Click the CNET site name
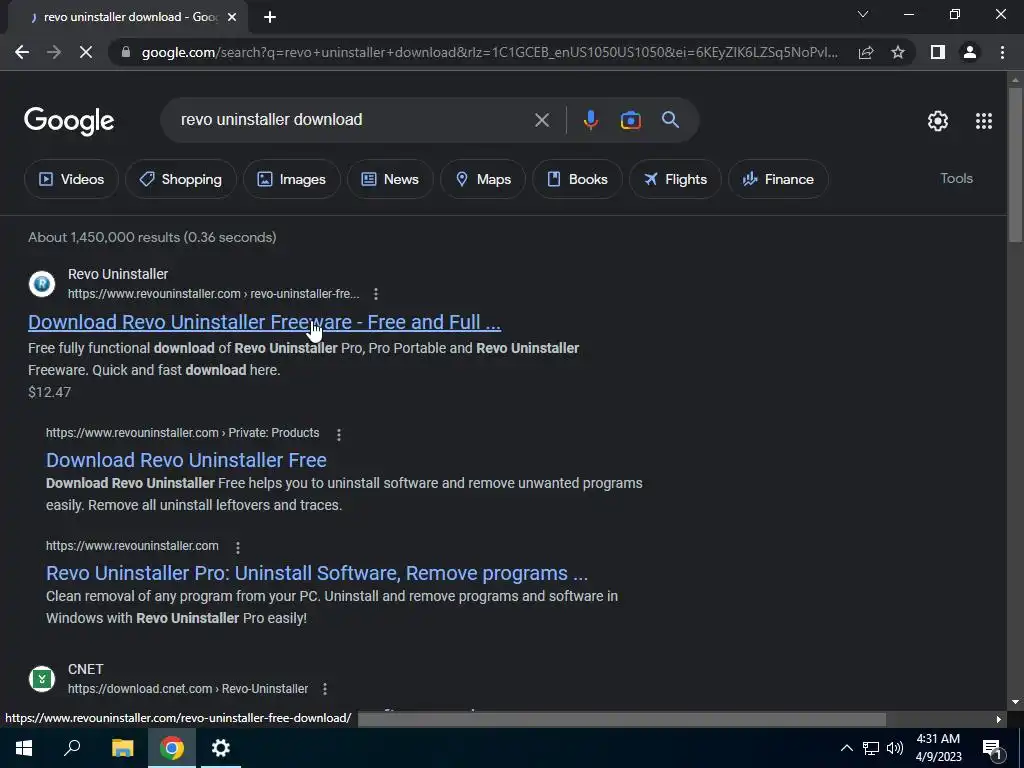This screenshot has width=1024, height=768. pyautogui.click(x=86, y=669)
